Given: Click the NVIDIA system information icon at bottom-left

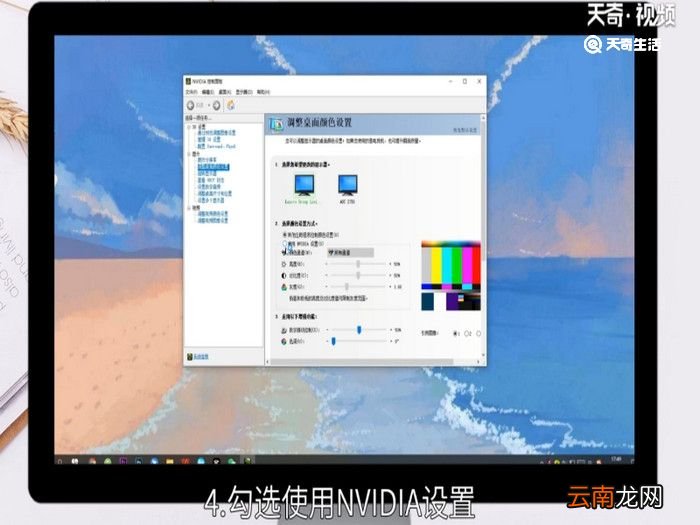Looking at the screenshot, I should [190, 357].
